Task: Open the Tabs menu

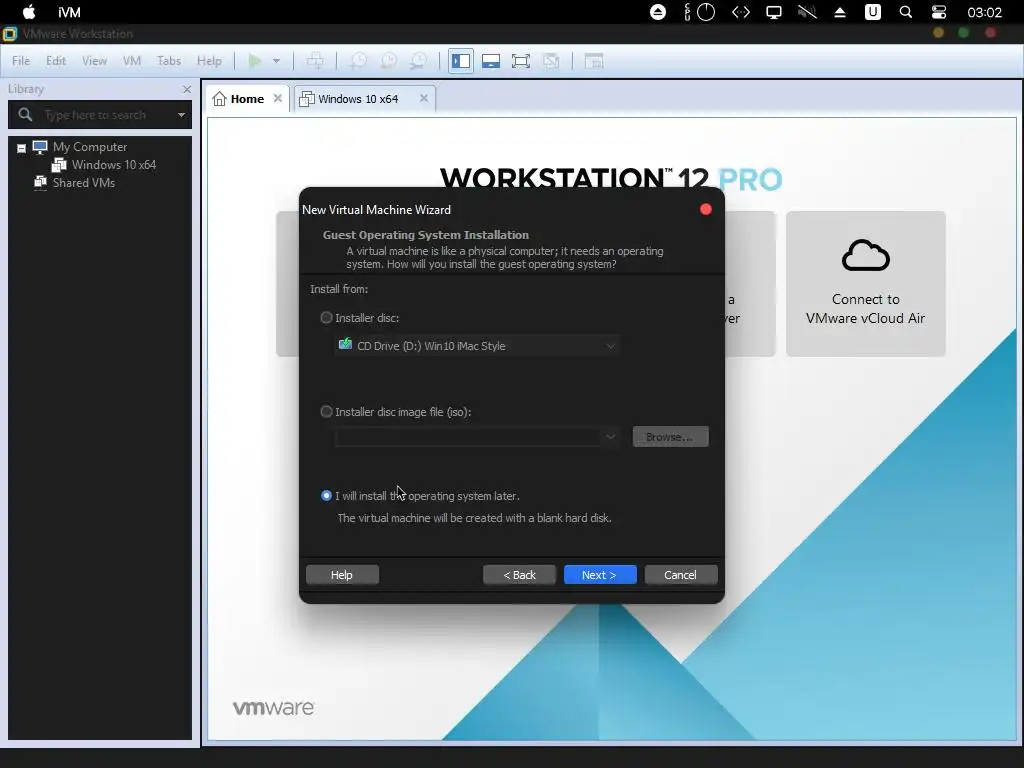Action: click(x=168, y=61)
